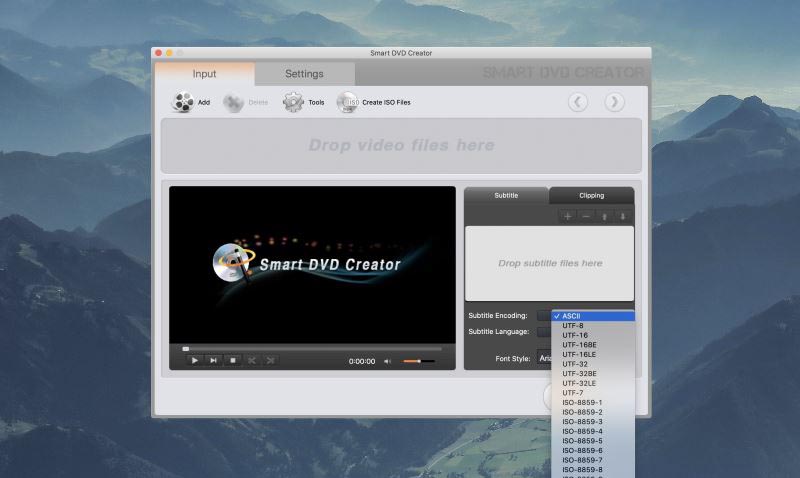800x478 pixels.
Task: Pick ISO-8859-6 encoding
Action: [593, 450]
